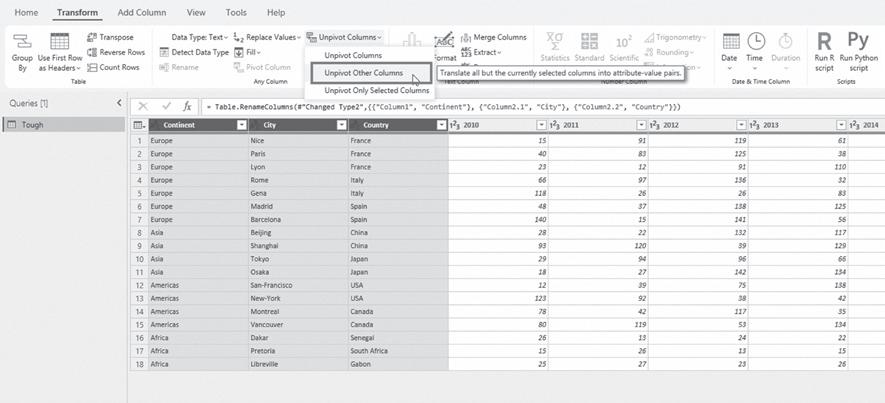The height and width of the screenshot is (403, 885).
Task: Switch to the Home tab
Action: click(26, 12)
